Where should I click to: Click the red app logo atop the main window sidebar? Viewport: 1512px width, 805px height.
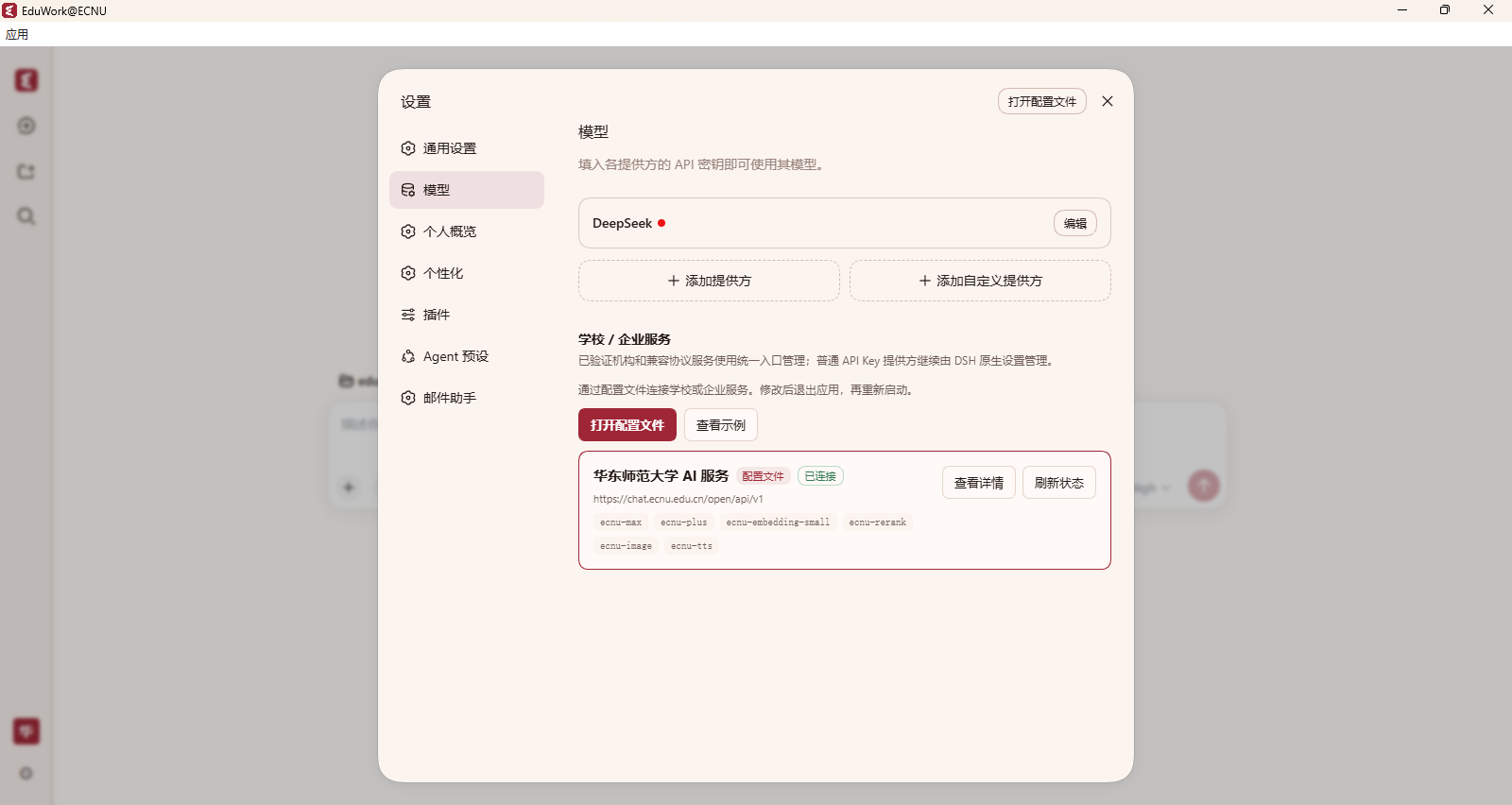pyautogui.click(x=26, y=80)
